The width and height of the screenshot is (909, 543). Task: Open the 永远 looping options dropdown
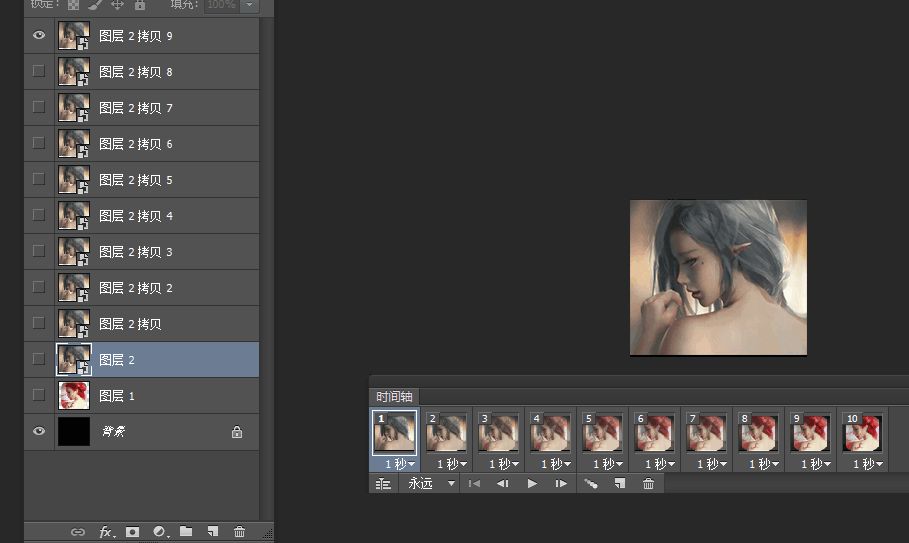[451, 483]
